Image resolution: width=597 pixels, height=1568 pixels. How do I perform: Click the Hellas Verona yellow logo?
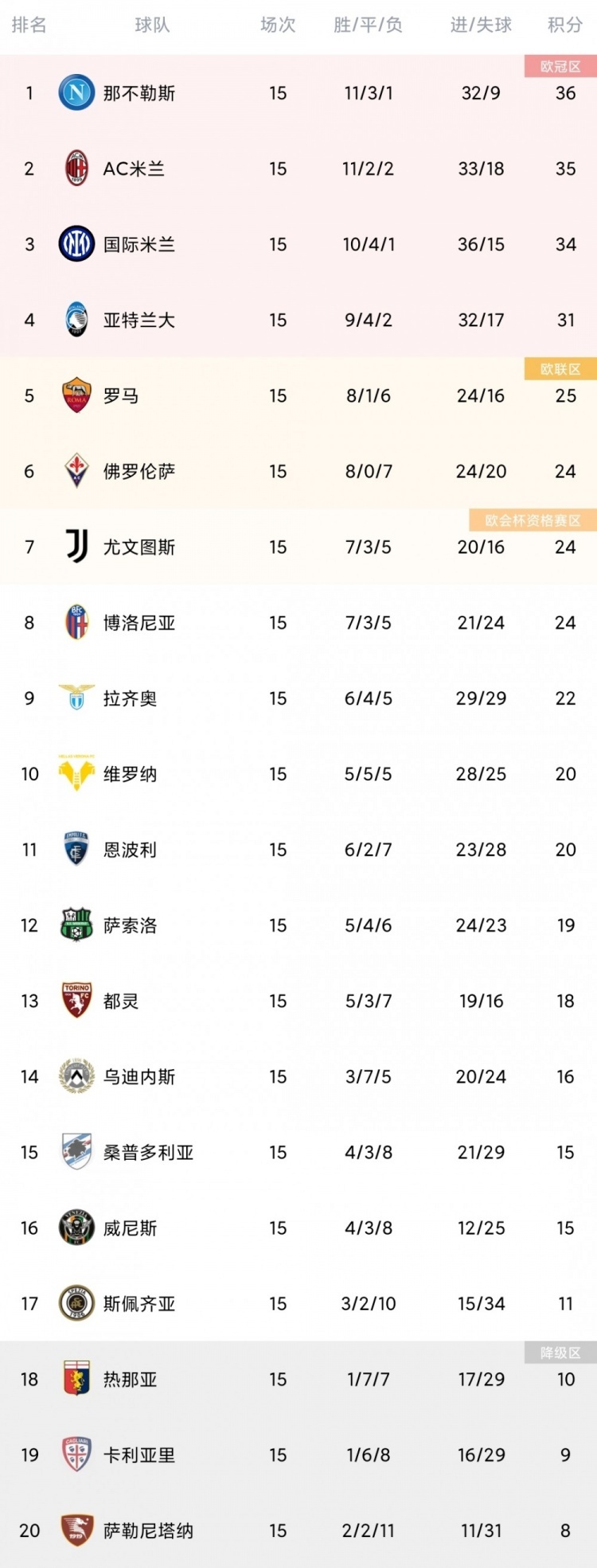76,772
